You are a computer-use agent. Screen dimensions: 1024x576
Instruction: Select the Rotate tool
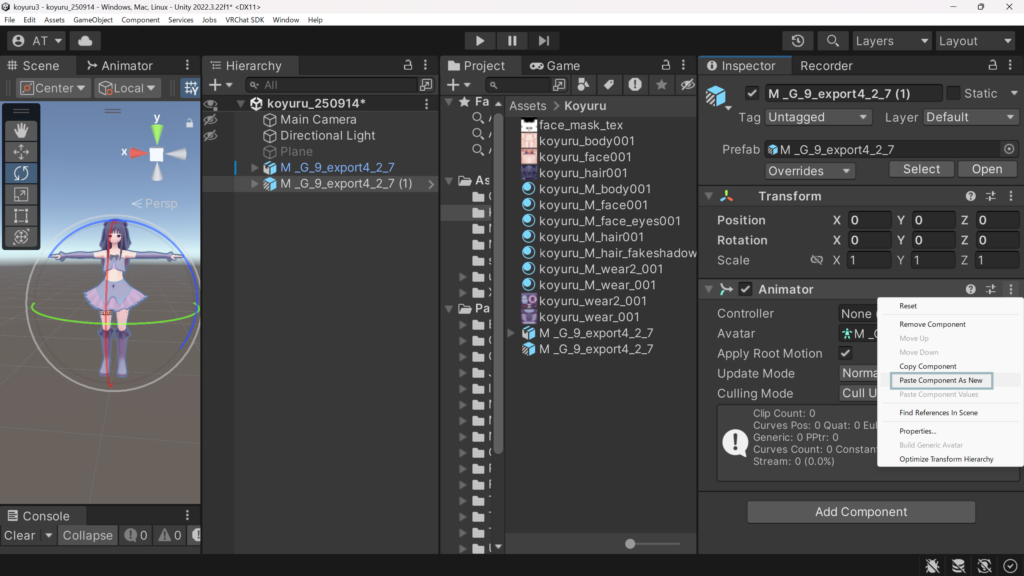(x=21, y=173)
